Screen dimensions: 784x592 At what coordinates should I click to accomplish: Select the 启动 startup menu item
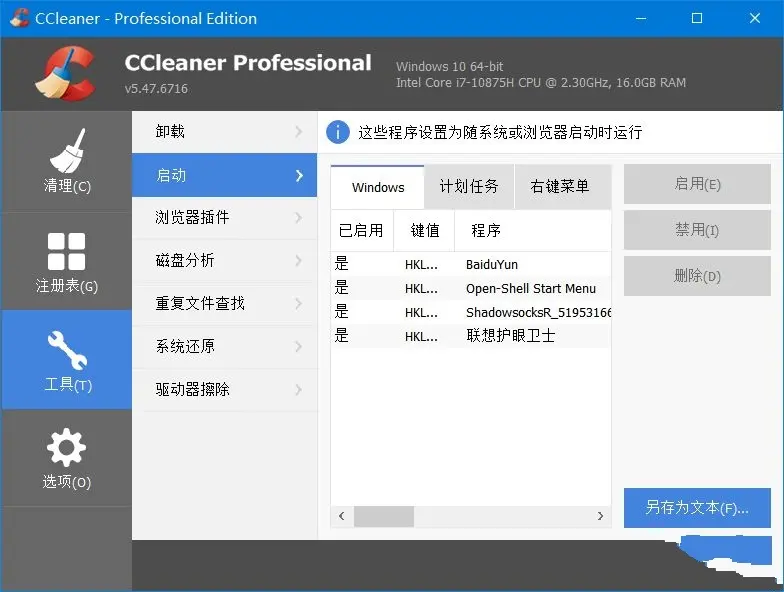(224, 175)
